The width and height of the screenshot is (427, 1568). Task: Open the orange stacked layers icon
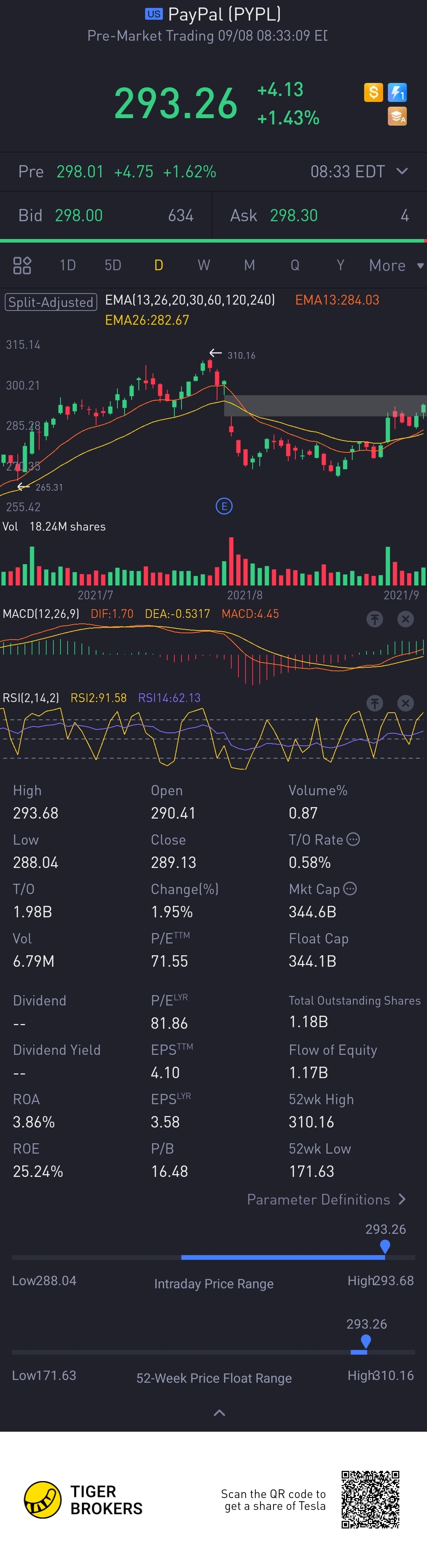pos(397,116)
